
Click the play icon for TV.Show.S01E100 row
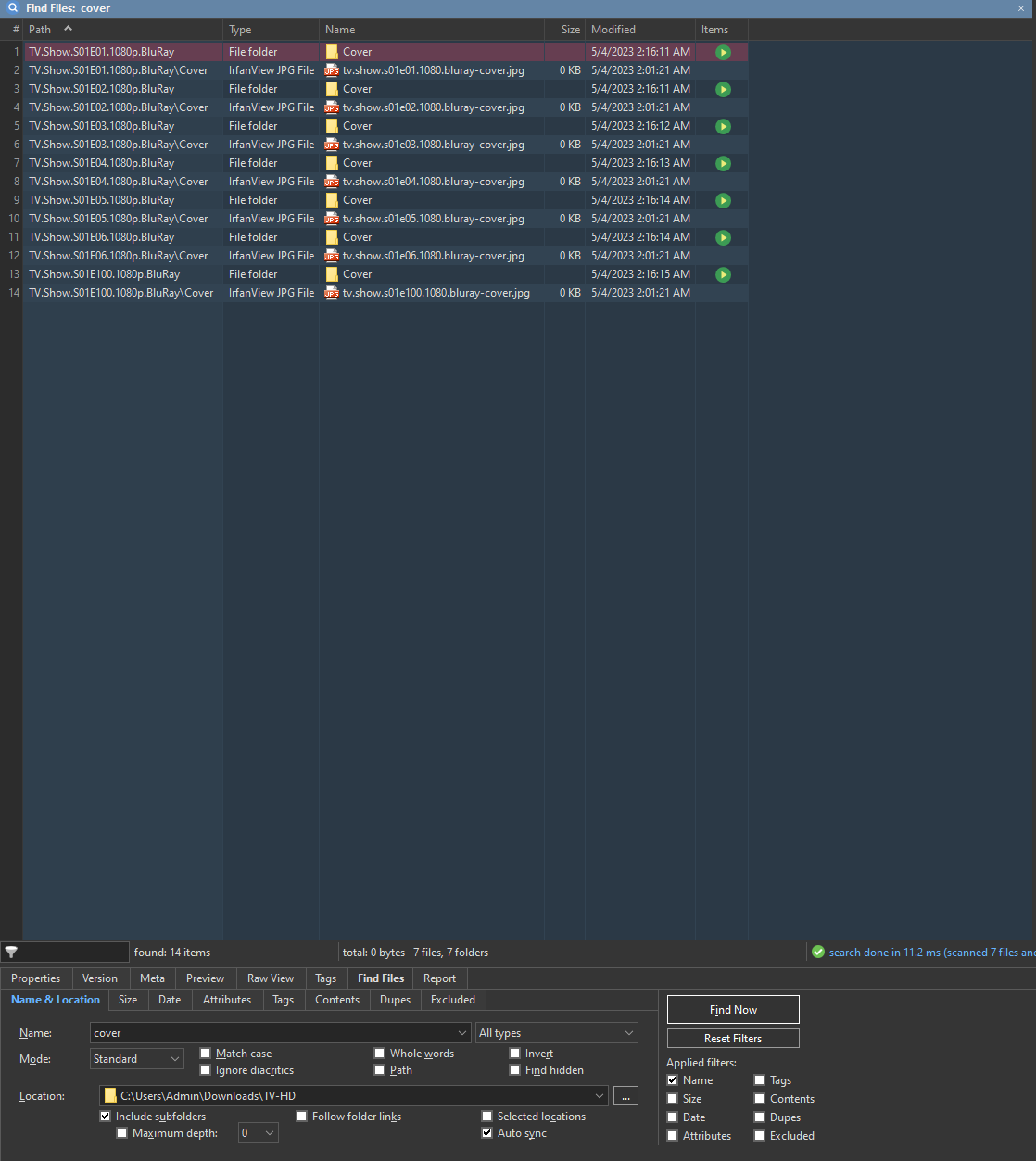723,274
